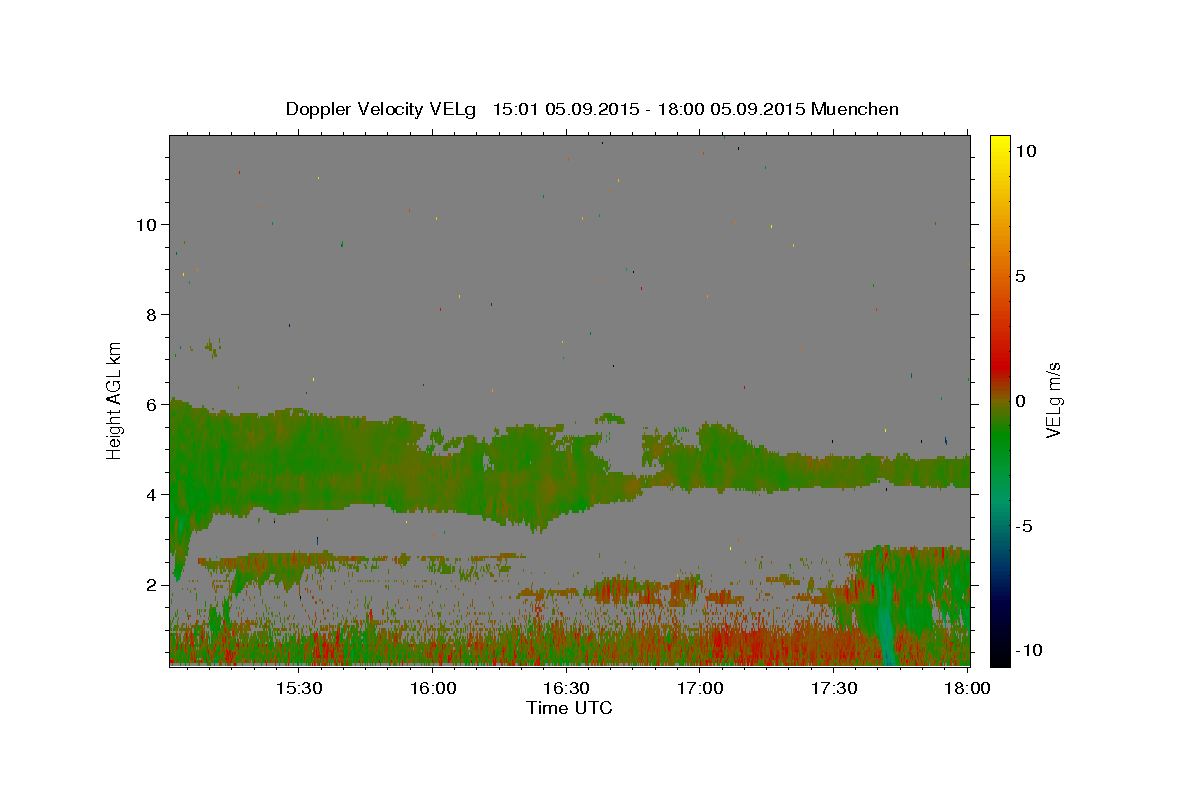Click the 15:30 time tick label
Screen dimensions: 1200x800
click(298, 688)
